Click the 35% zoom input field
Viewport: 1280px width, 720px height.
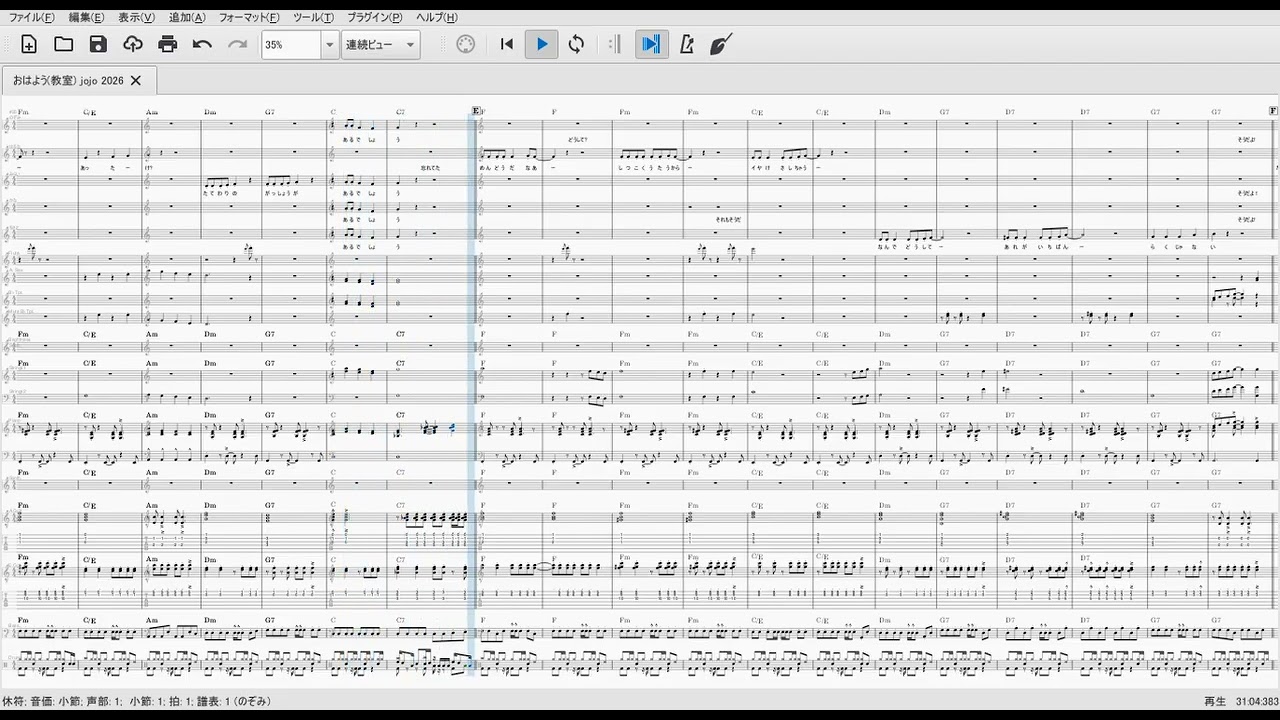point(291,45)
